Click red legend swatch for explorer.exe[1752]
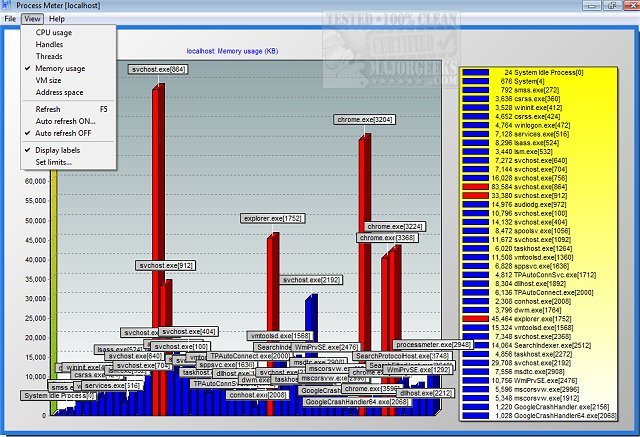Viewport: 640px width, 437px height. pyautogui.click(x=476, y=319)
